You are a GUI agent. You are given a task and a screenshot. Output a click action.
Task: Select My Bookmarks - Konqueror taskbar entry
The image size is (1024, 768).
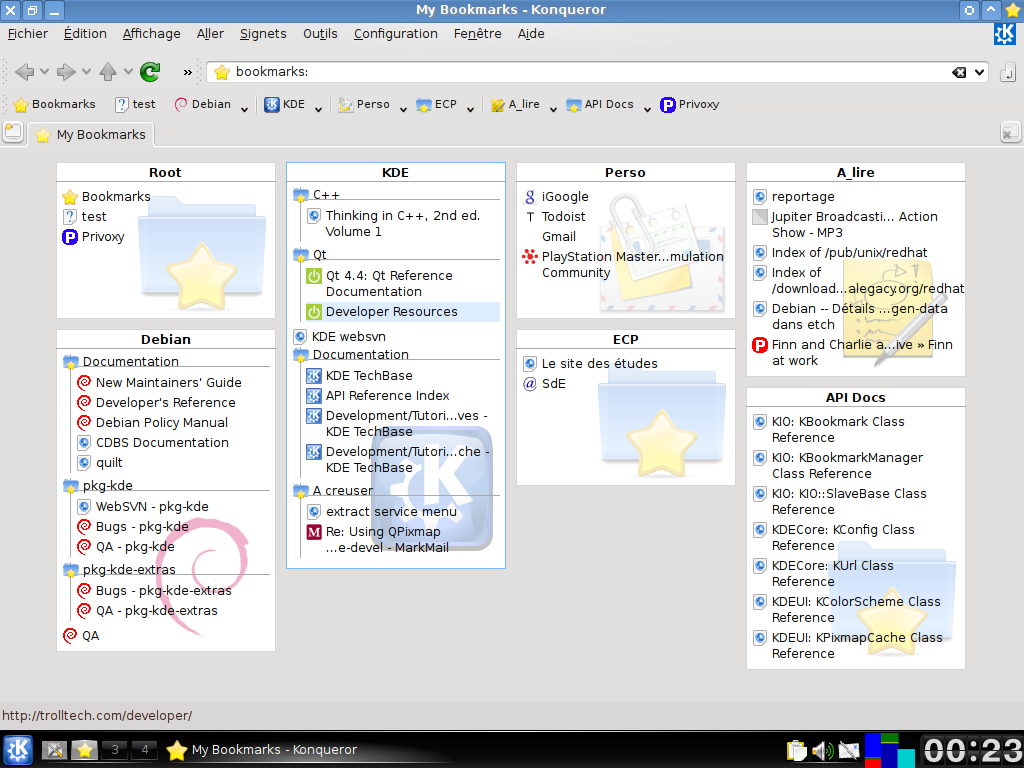coord(262,750)
